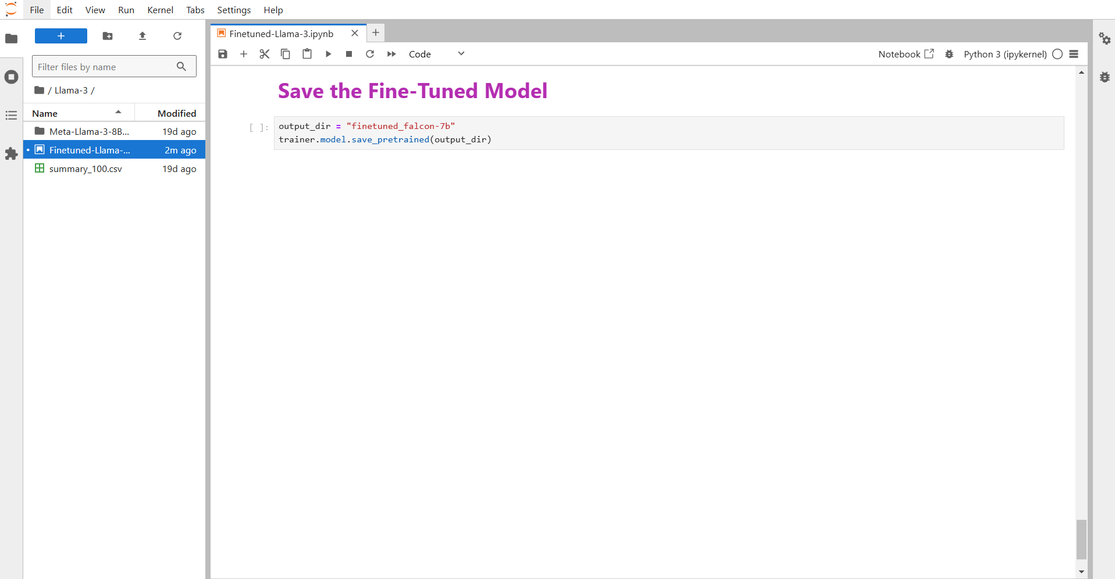Click the Llama-3 breadcrumb folder

(71, 90)
